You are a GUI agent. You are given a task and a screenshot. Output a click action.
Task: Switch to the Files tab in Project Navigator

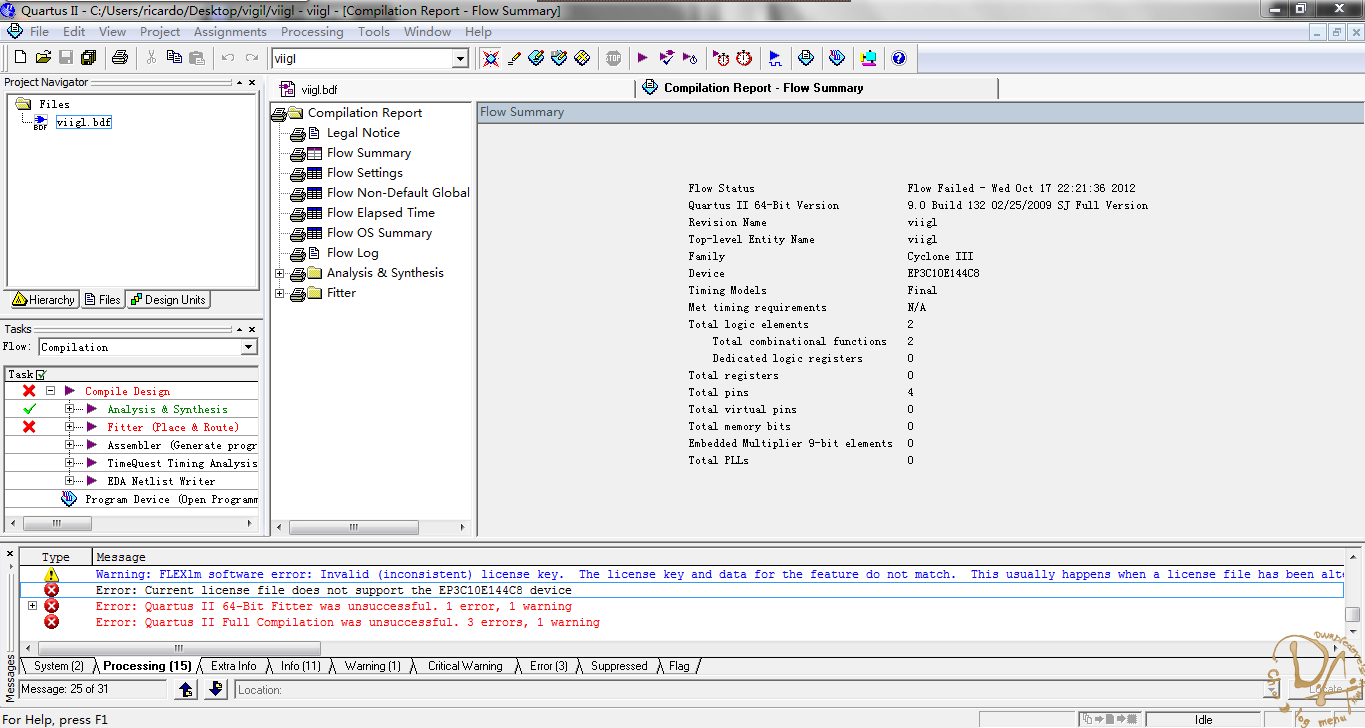point(102,300)
